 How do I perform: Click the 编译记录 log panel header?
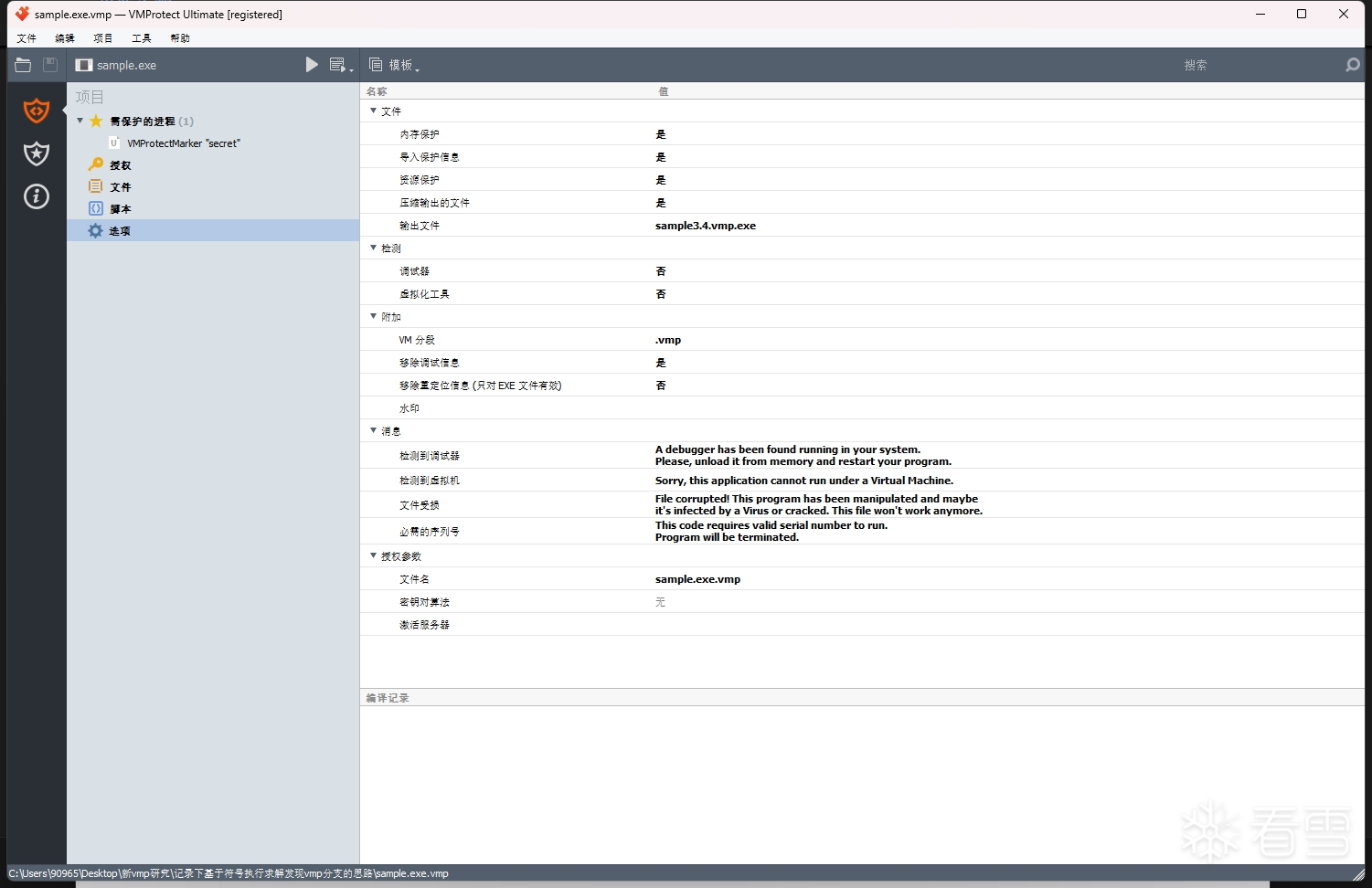[388, 698]
